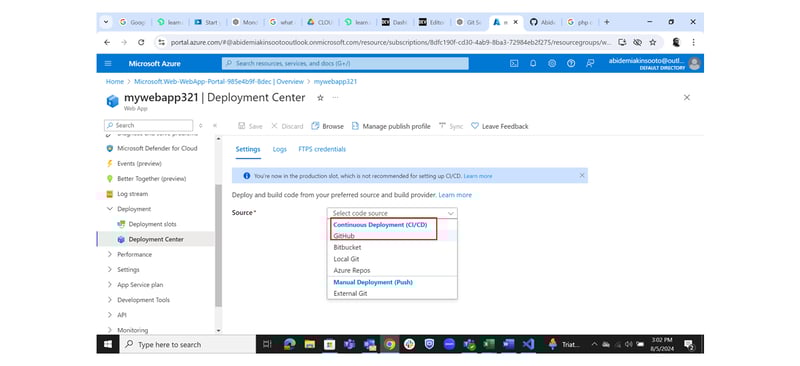This screenshot has height=366, width=800.
Task: Open Cloud Shell from the Azure header
Action: tap(514, 63)
